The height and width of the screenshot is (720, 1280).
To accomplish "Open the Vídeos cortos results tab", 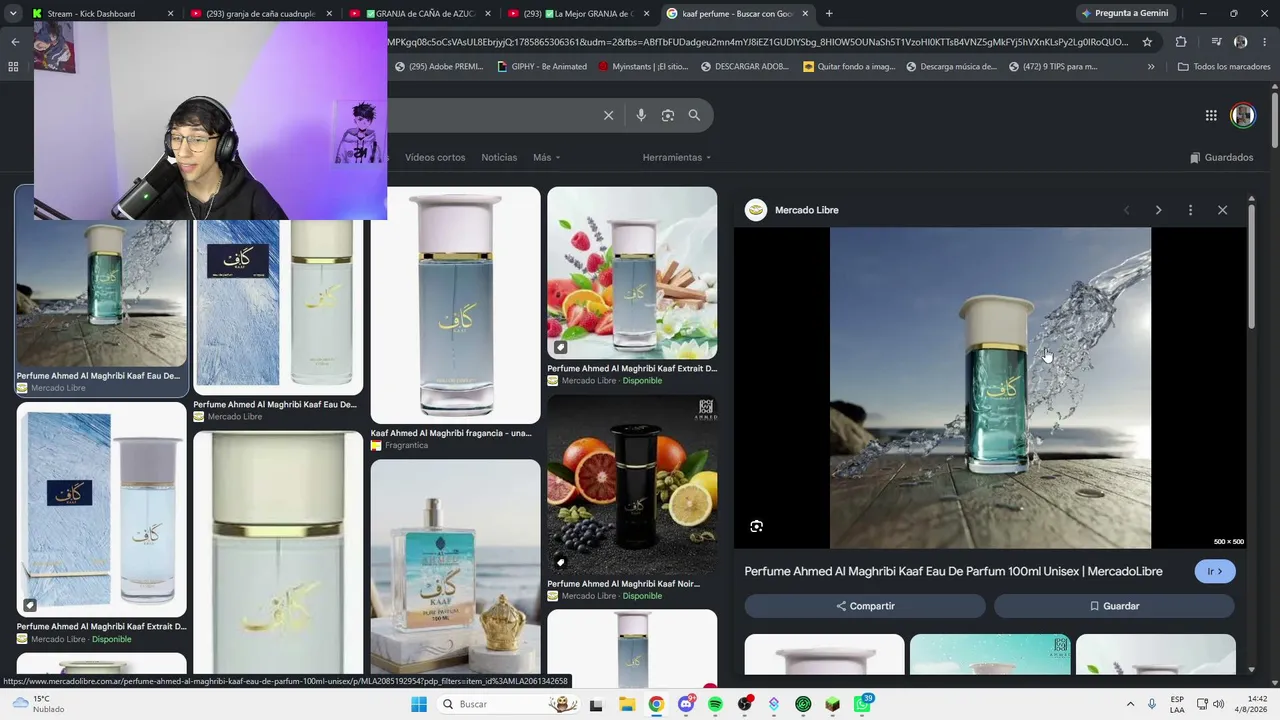I will point(435,157).
